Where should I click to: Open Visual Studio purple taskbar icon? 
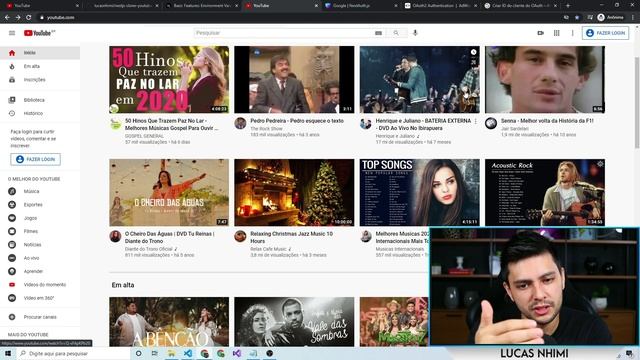tap(237, 353)
